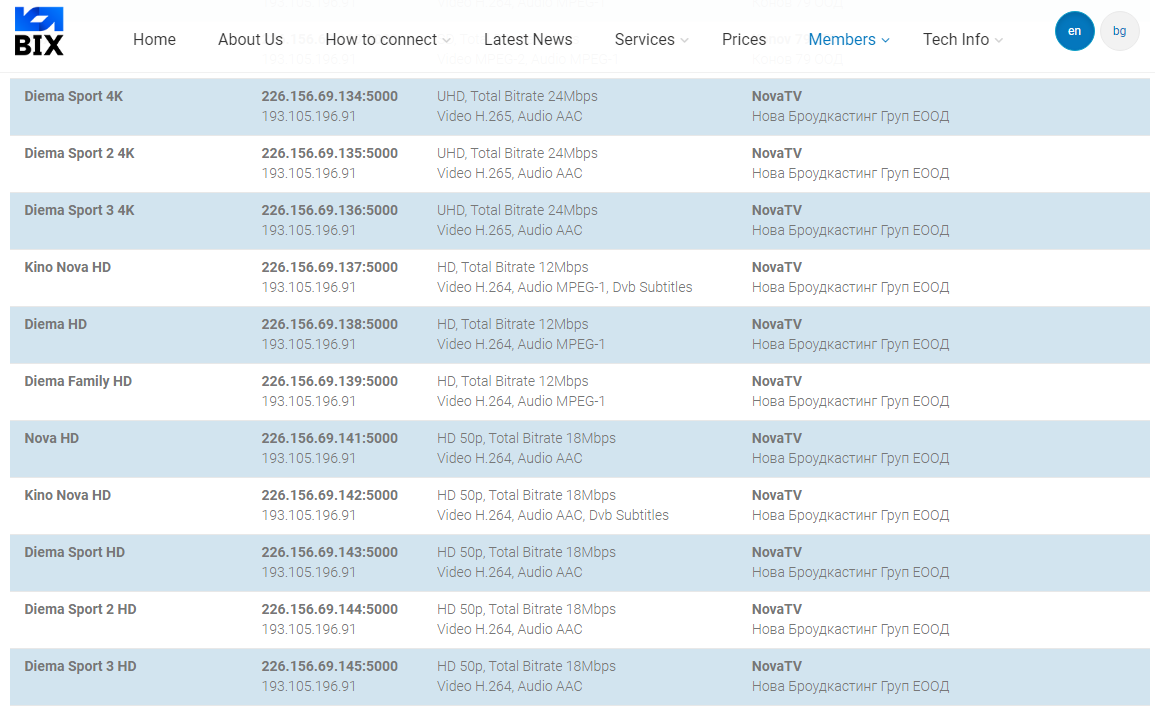Click address 226.156.69.142:5000

pyautogui.click(x=329, y=496)
